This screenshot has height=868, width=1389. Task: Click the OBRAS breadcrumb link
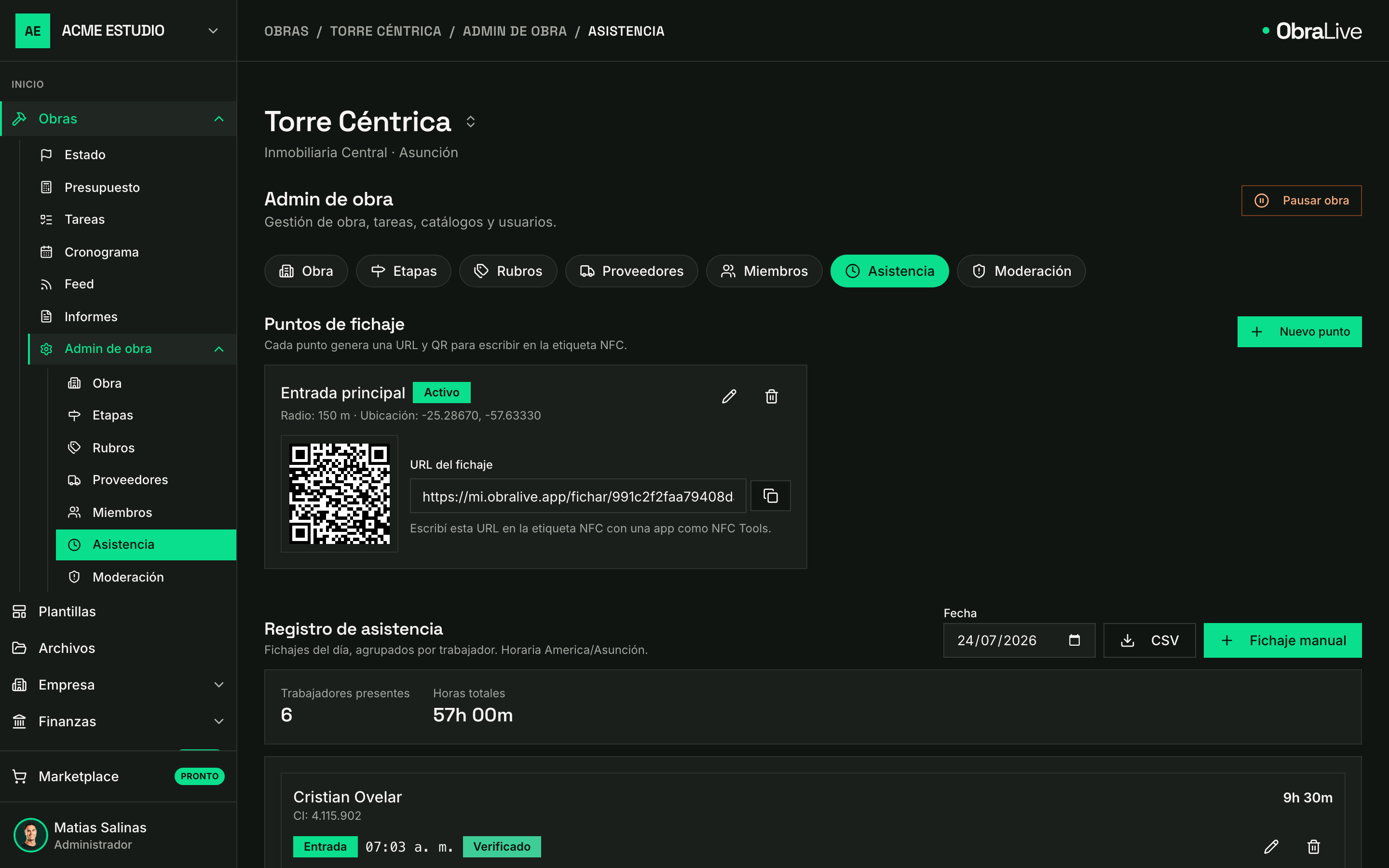pos(286,31)
